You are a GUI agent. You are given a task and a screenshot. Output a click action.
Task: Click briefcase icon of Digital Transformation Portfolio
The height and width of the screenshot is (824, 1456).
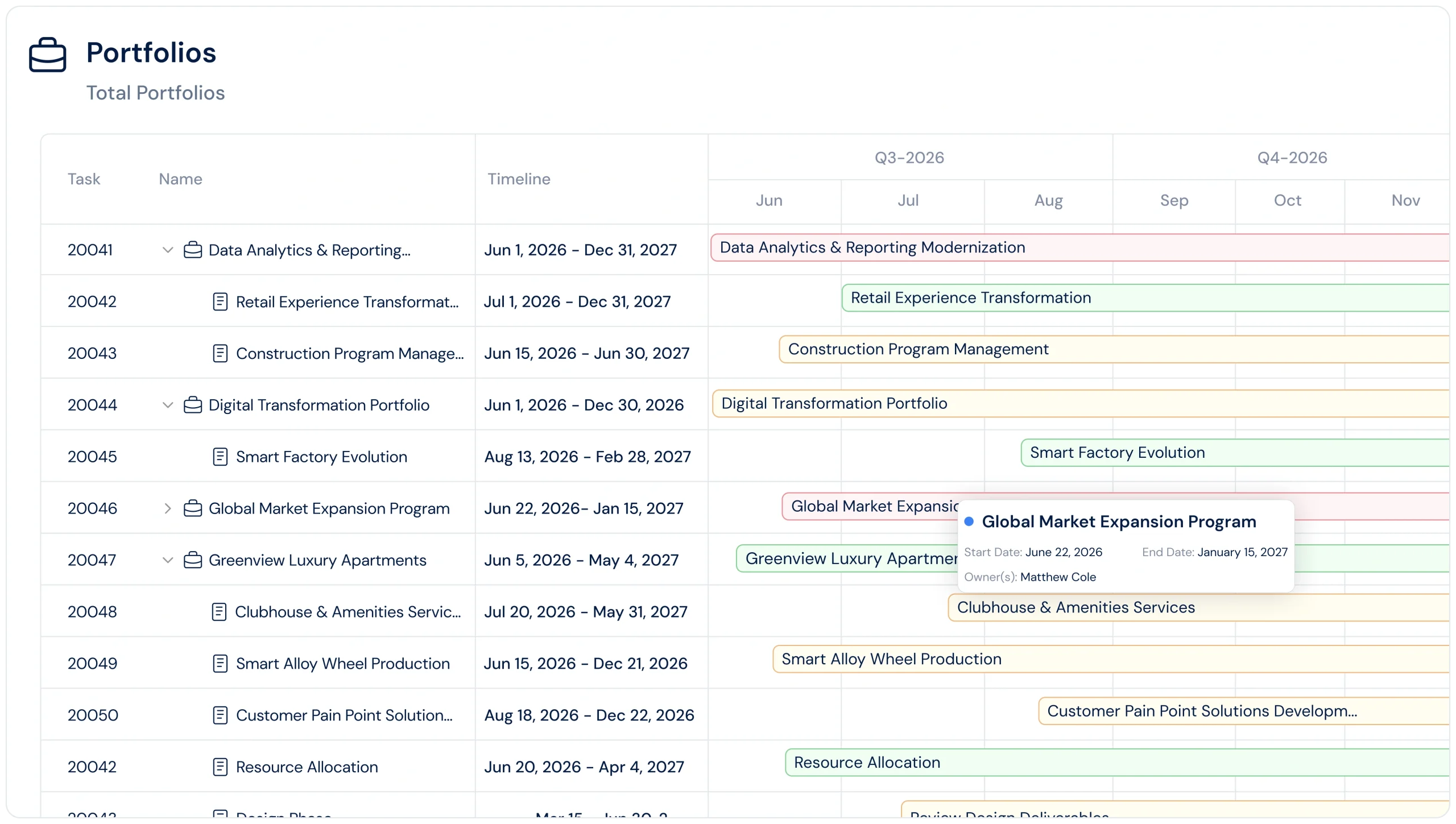pos(193,405)
